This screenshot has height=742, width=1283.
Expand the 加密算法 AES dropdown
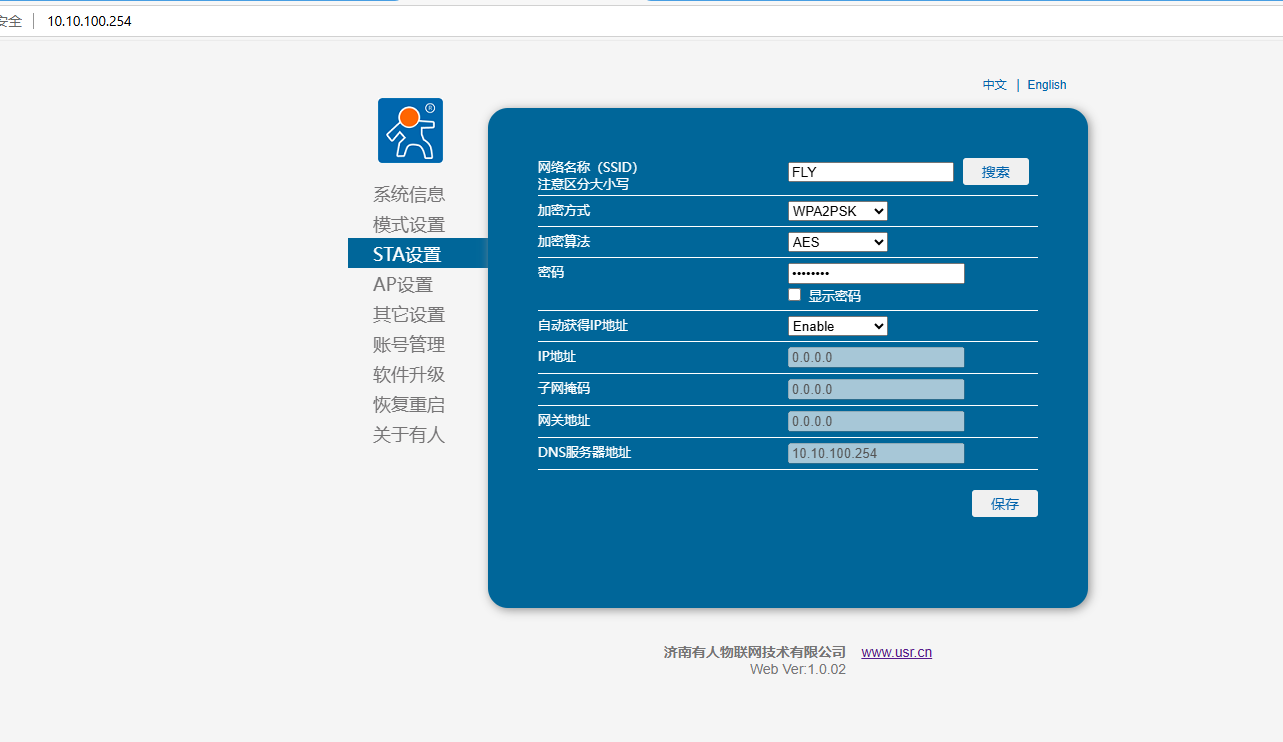[x=837, y=242]
